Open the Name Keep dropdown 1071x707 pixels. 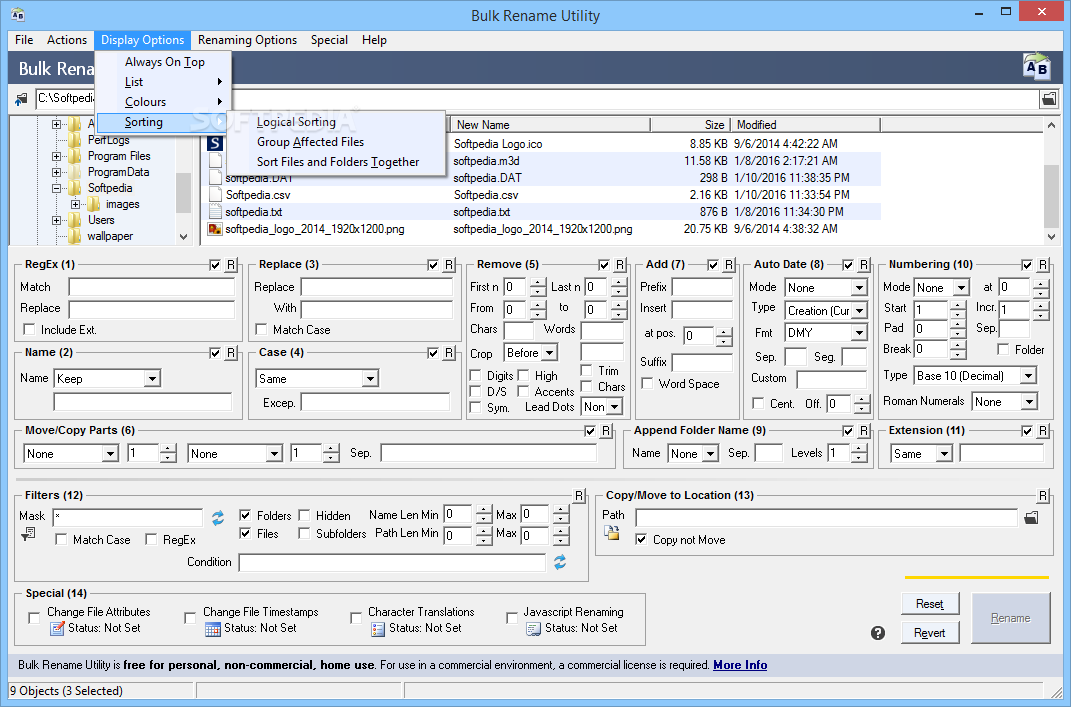pyautogui.click(x=152, y=378)
